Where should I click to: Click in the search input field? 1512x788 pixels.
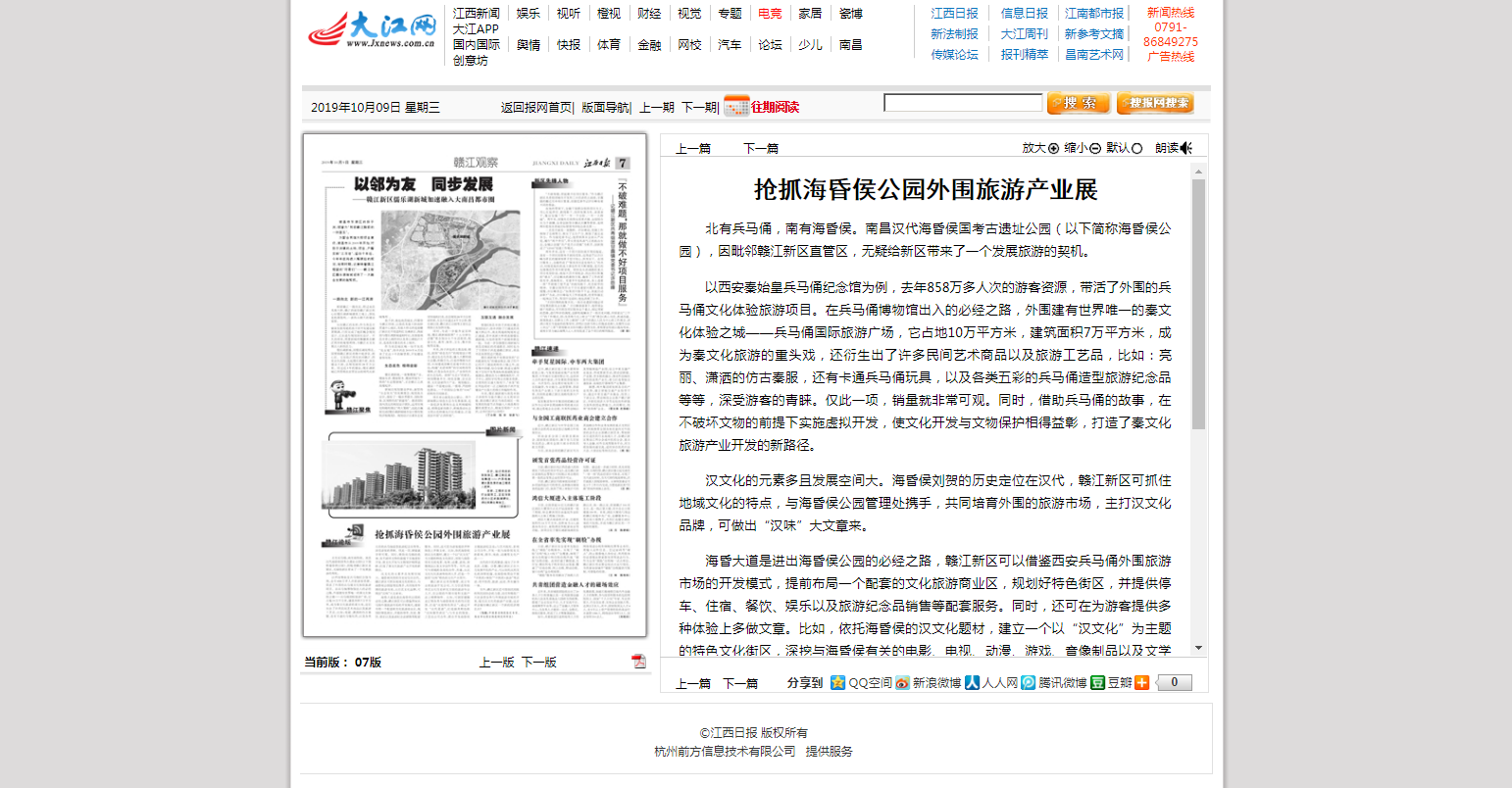point(963,103)
